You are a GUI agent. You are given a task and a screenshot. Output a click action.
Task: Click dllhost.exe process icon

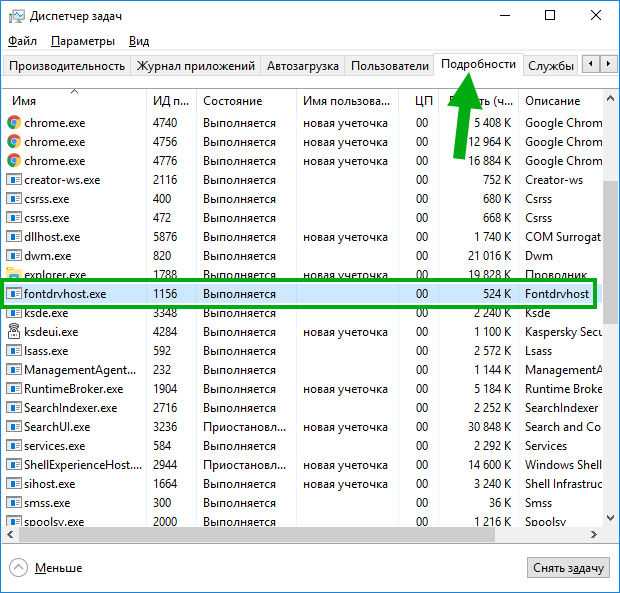tap(14, 237)
